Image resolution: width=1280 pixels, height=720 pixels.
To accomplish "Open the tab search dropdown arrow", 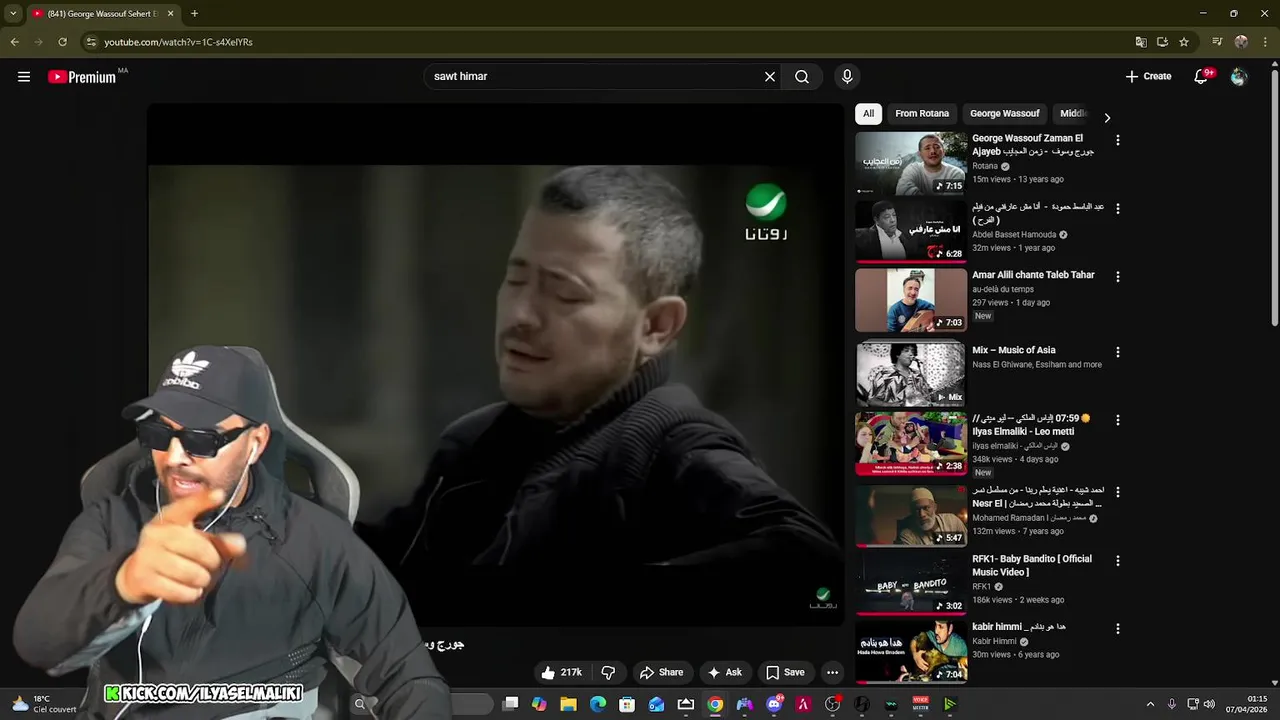I will coord(13,14).
